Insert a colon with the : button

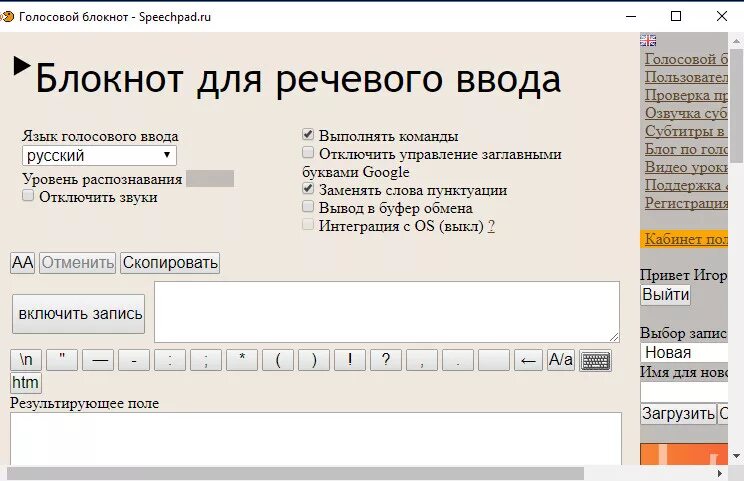pos(170,360)
